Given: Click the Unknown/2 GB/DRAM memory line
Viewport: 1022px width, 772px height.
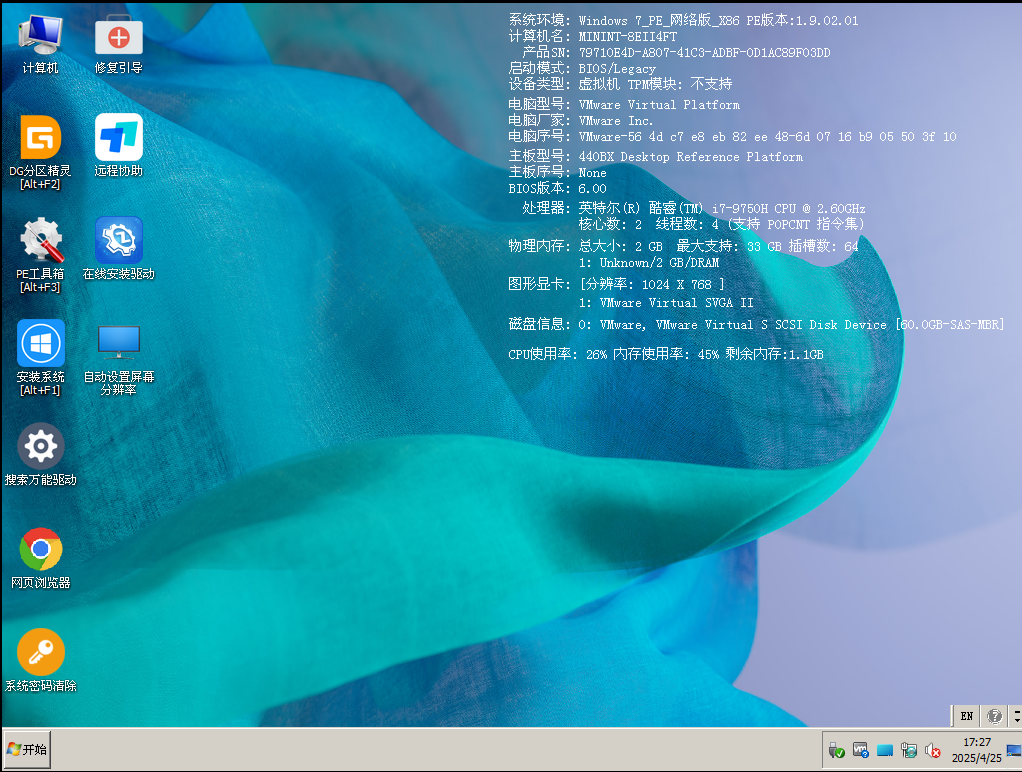Looking at the screenshot, I should [x=649, y=263].
